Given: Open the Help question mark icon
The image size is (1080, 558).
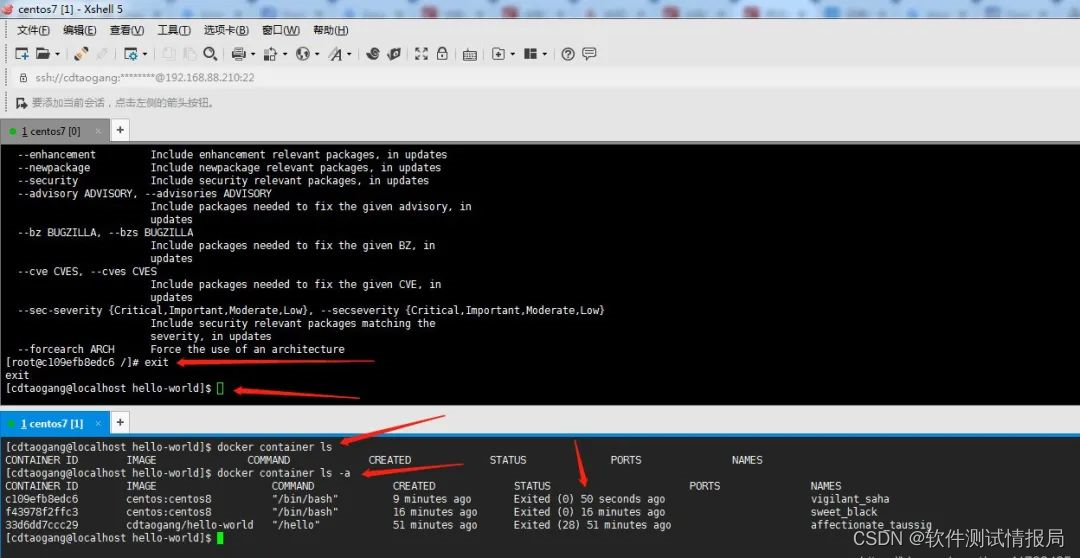Looking at the screenshot, I should click(568, 54).
